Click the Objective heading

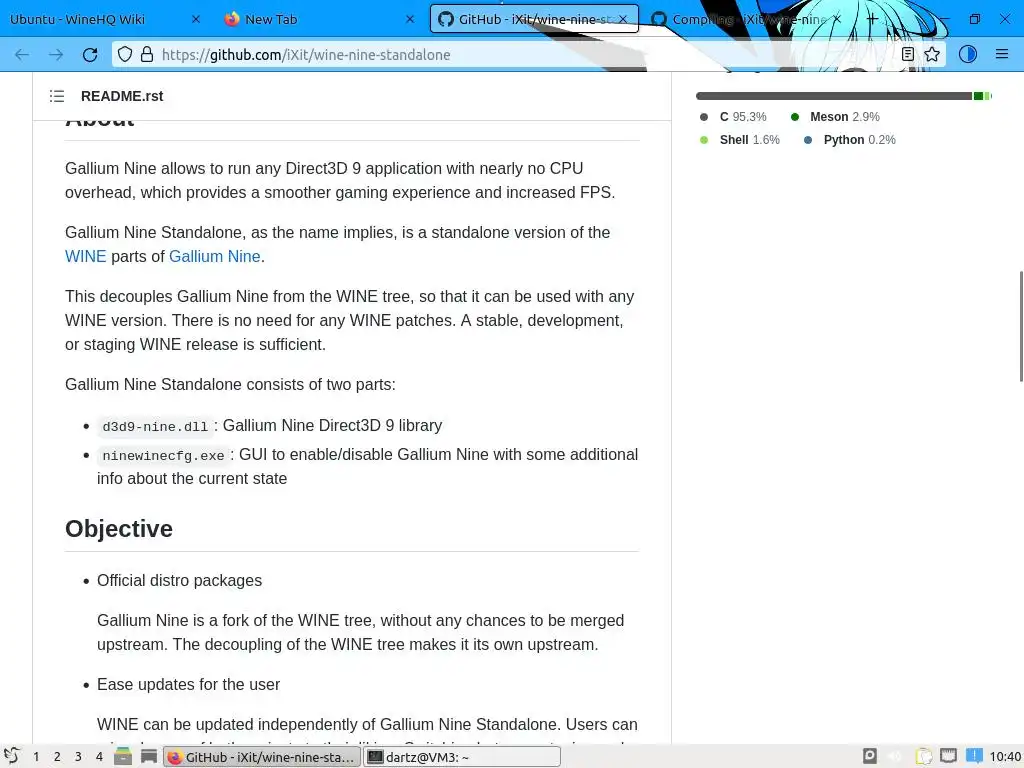pyautogui.click(x=119, y=528)
